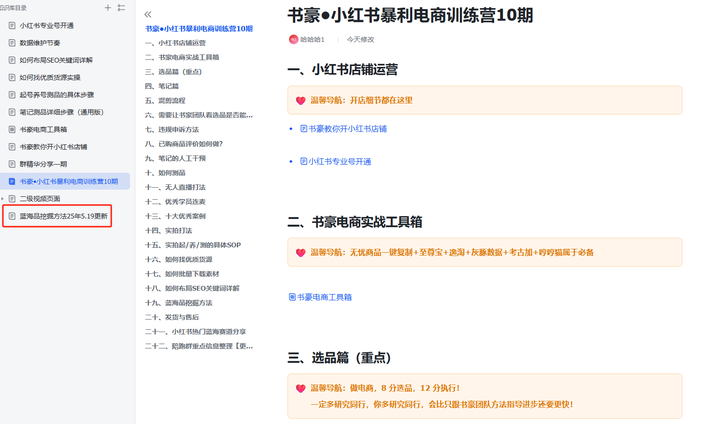Click the document icon beside 数据维护节奏
The image size is (720, 424).
(12, 43)
